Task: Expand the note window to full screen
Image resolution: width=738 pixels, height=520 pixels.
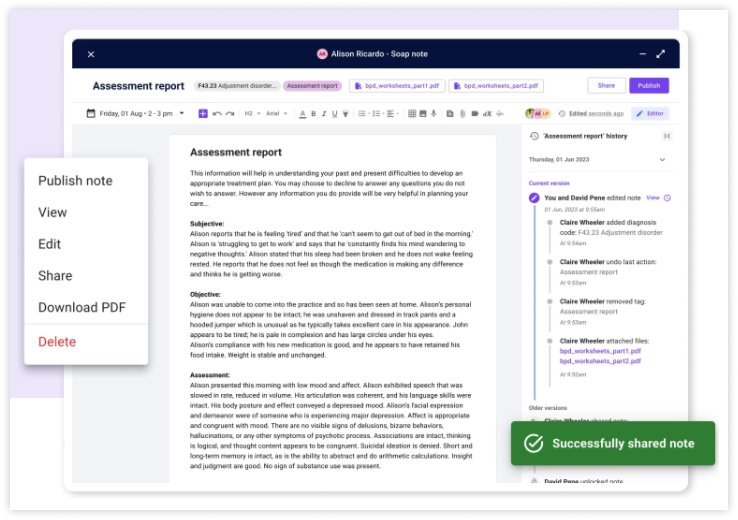Action: [x=660, y=54]
